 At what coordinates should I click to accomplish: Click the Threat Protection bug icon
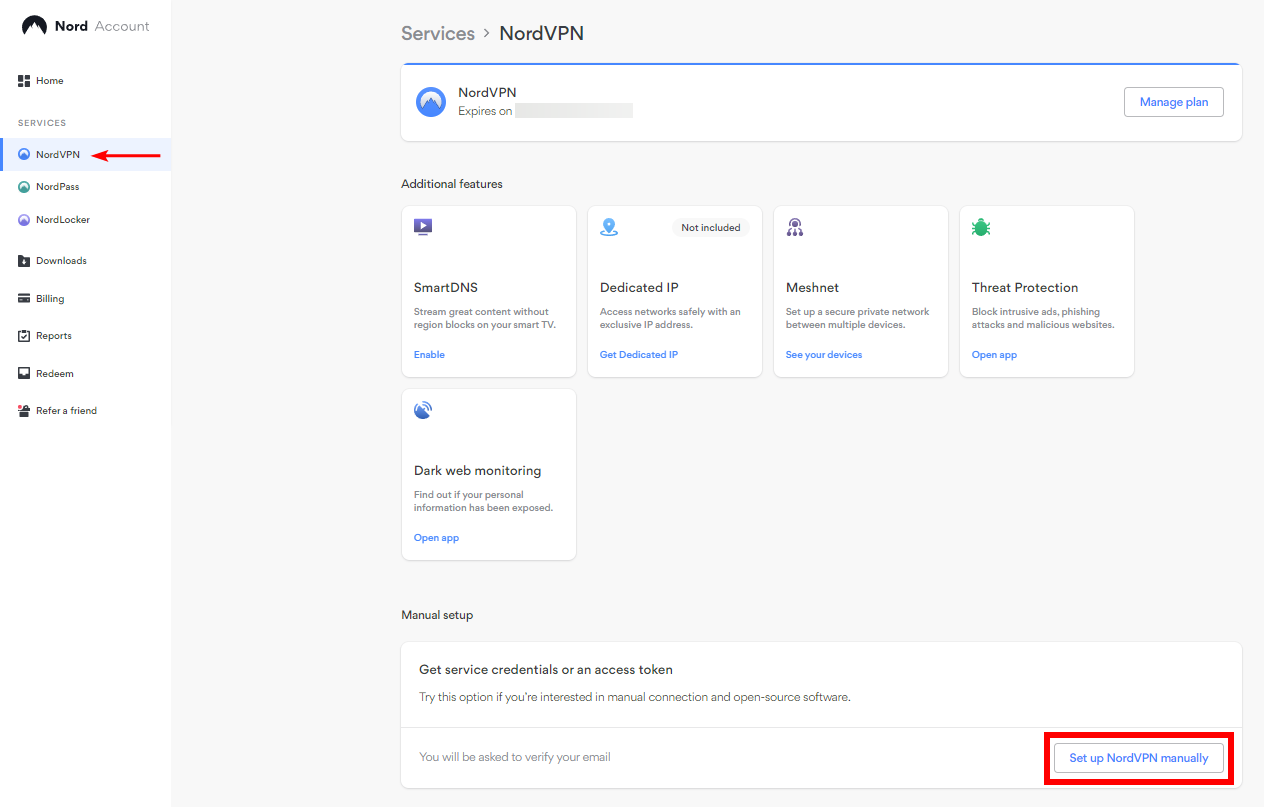pos(981,227)
